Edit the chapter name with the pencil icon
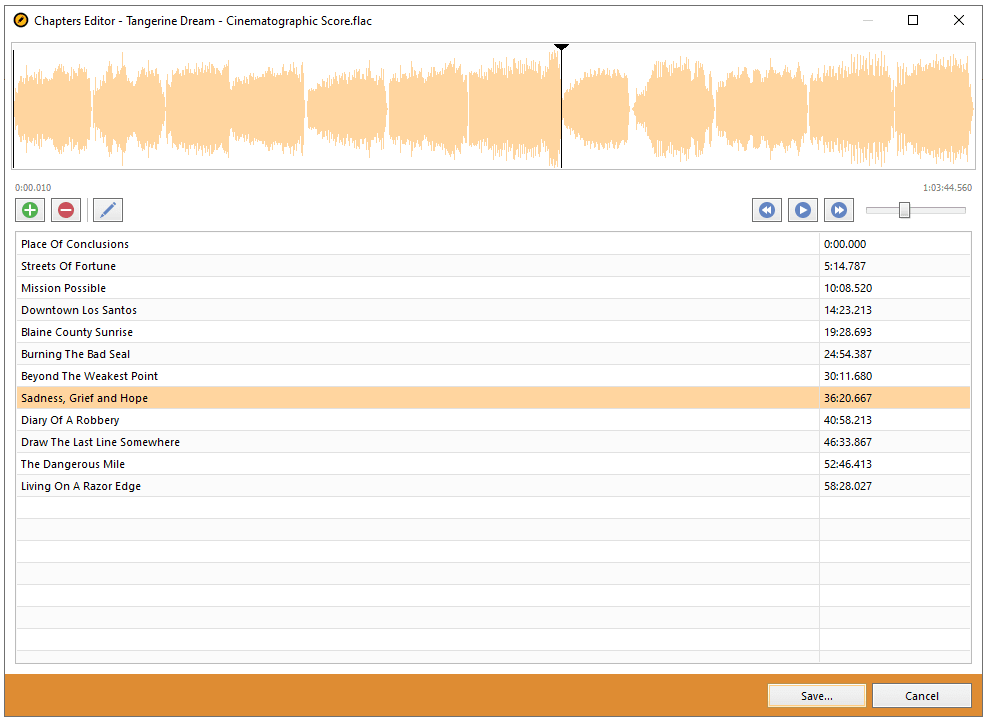 coord(107,210)
